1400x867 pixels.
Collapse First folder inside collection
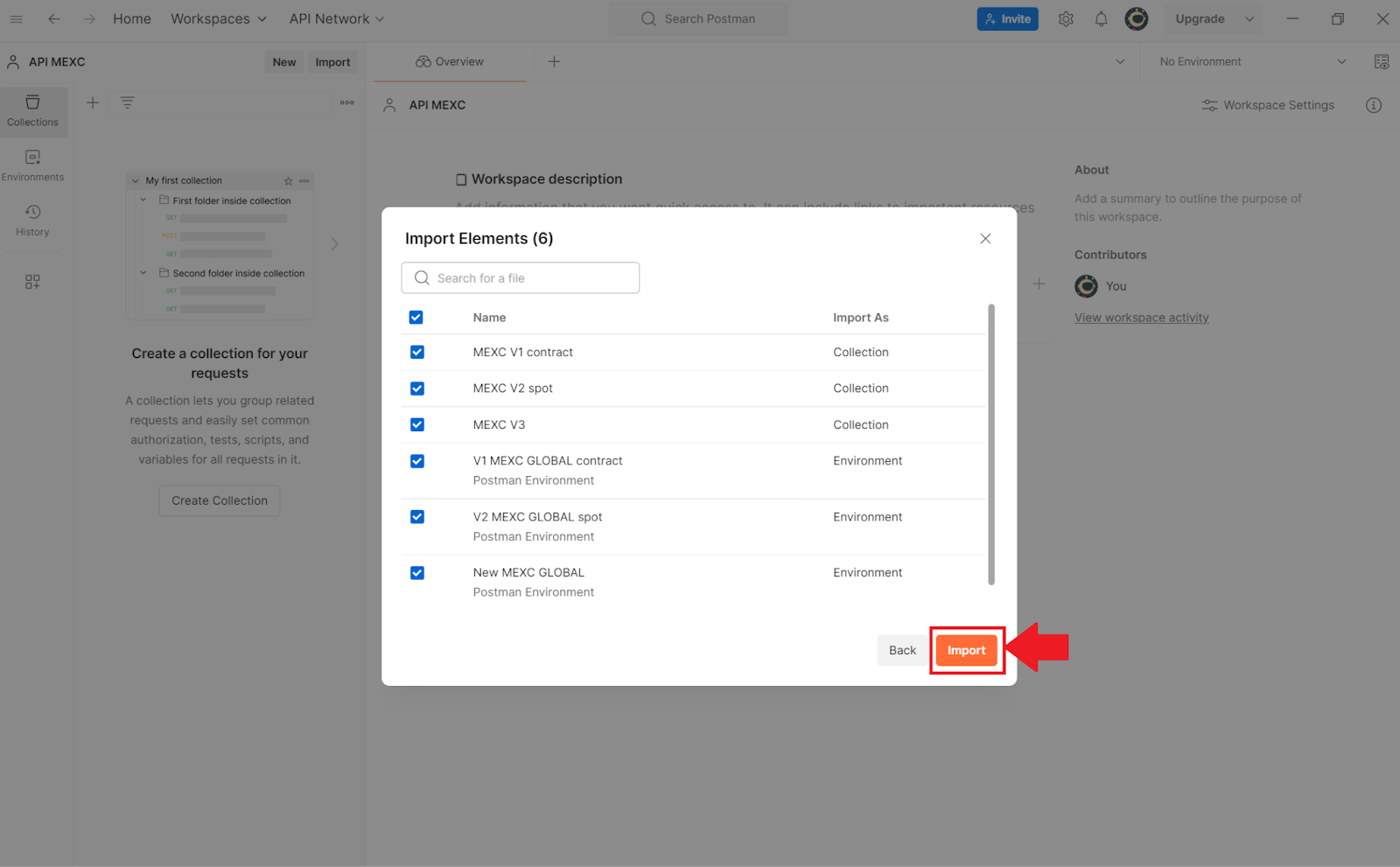[x=143, y=200]
